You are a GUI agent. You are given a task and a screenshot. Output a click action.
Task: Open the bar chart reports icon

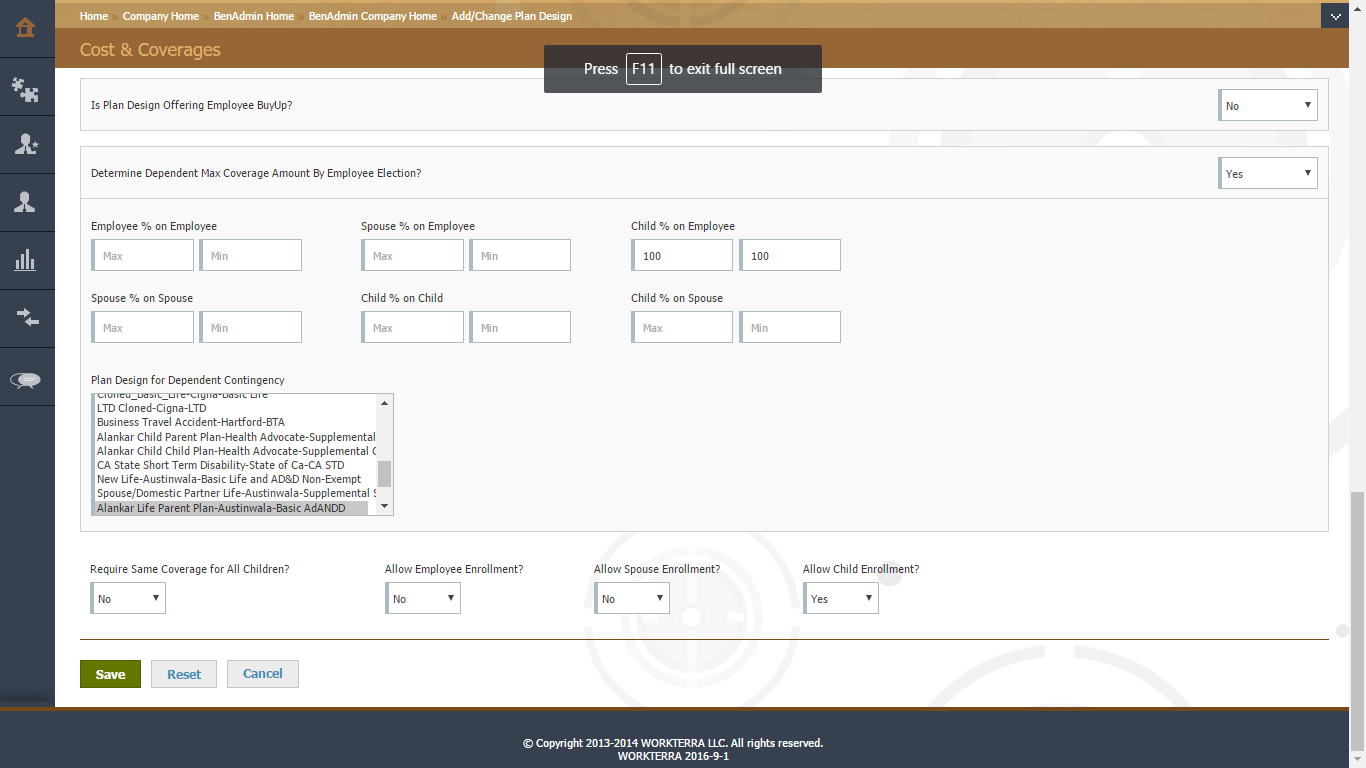coord(26,261)
